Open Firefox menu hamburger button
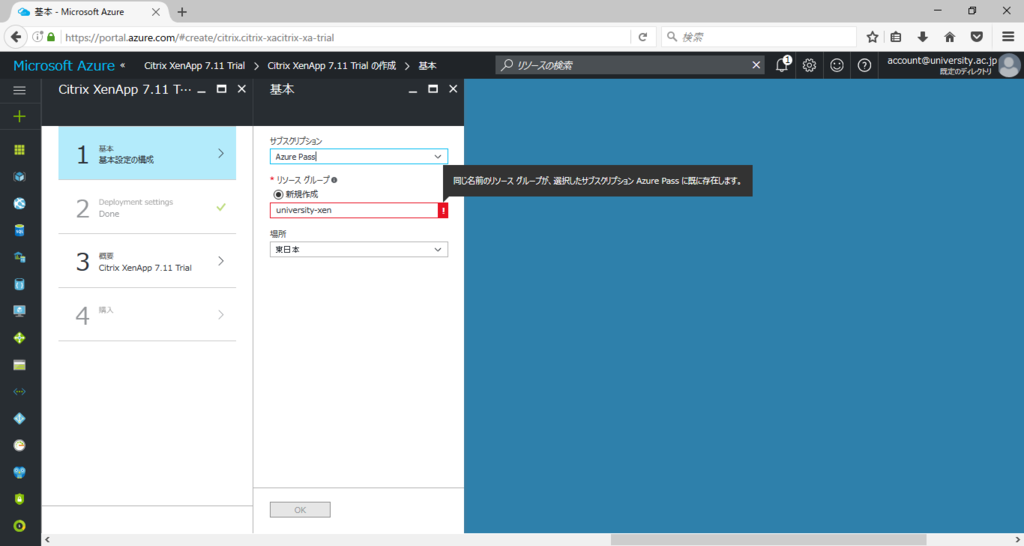 click(1008, 37)
